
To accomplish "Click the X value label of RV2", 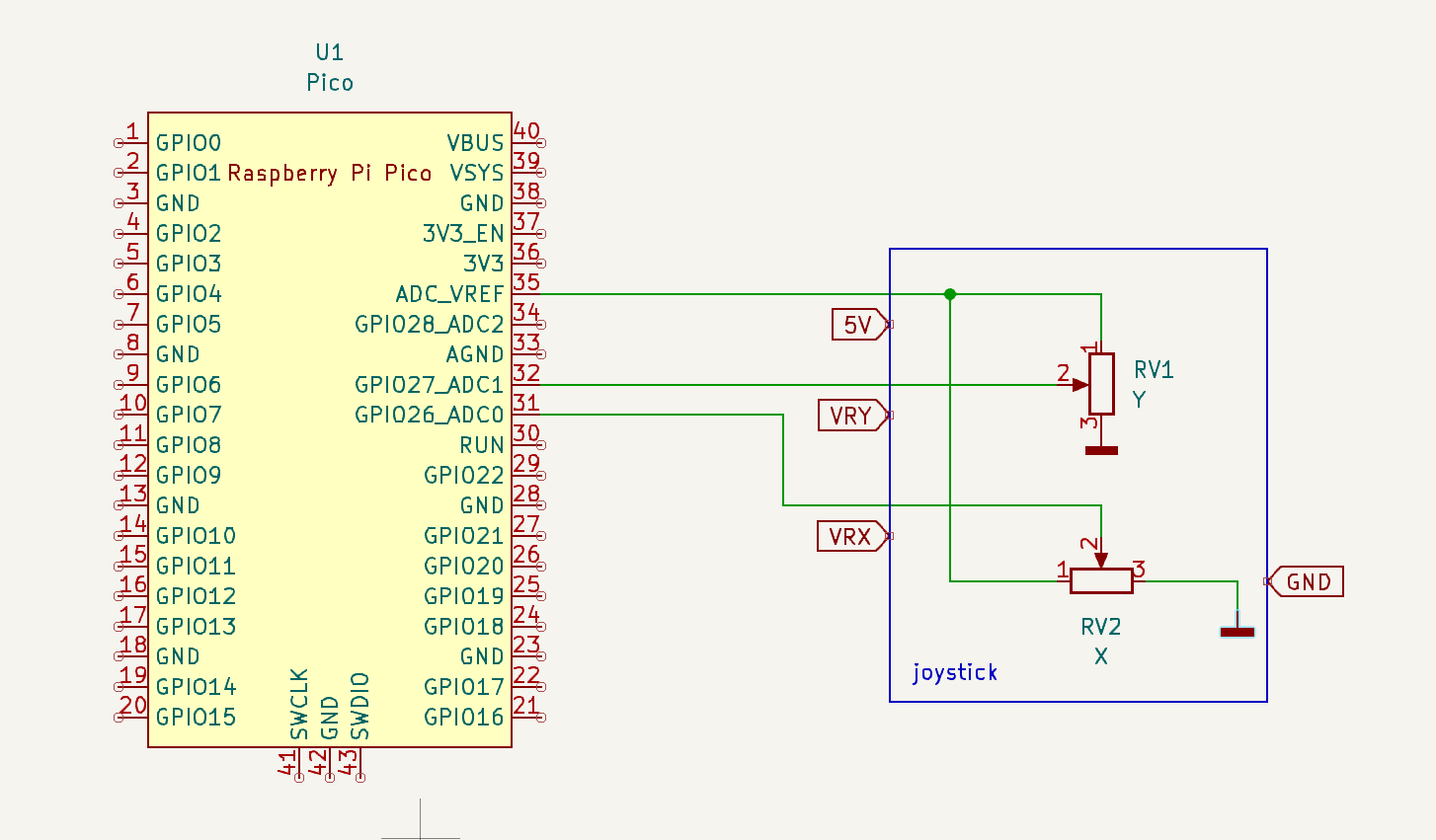I will (x=1101, y=656).
